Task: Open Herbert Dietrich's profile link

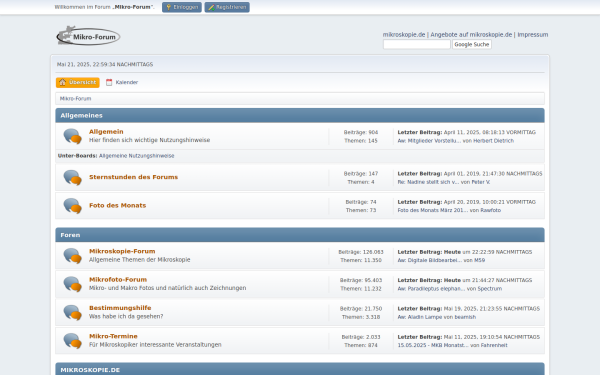Action: pyautogui.click(x=494, y=141)
